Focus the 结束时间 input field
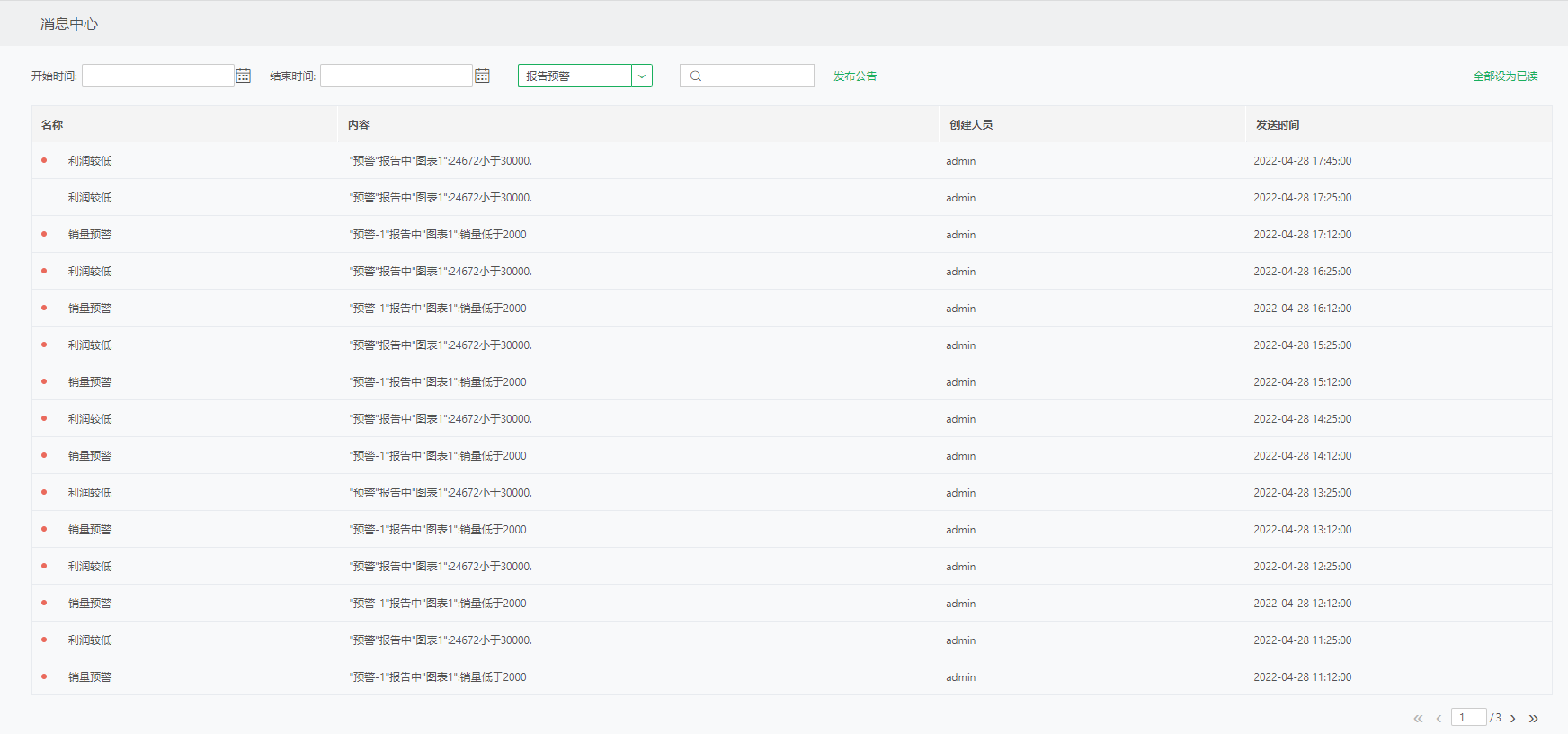The height and width of the screenshot is (734, 1568). pyautogui.click(x=396, y=76)
